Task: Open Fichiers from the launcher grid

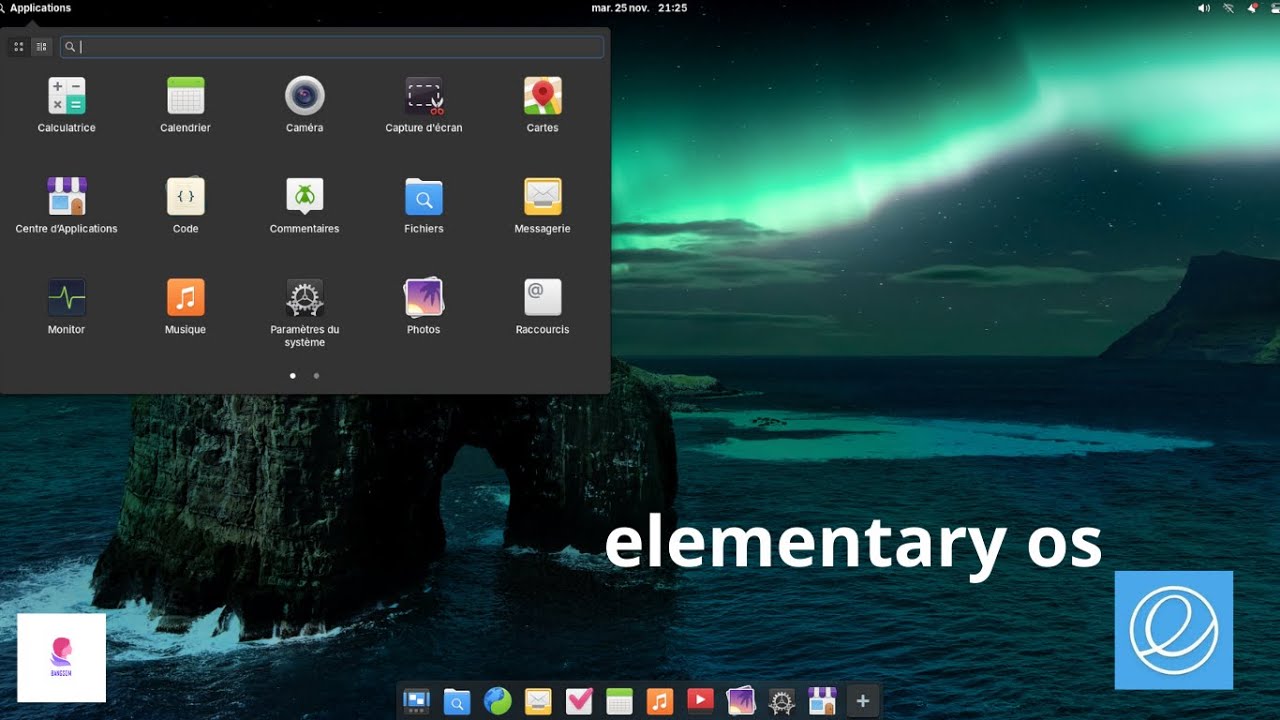Action: (x=423, y=205)
